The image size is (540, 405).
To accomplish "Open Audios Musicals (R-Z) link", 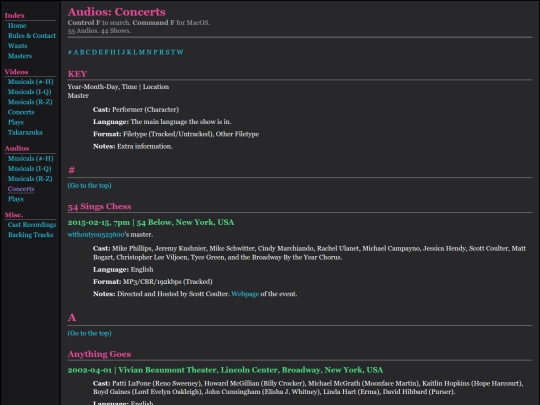I will click(x=30, y=178).
